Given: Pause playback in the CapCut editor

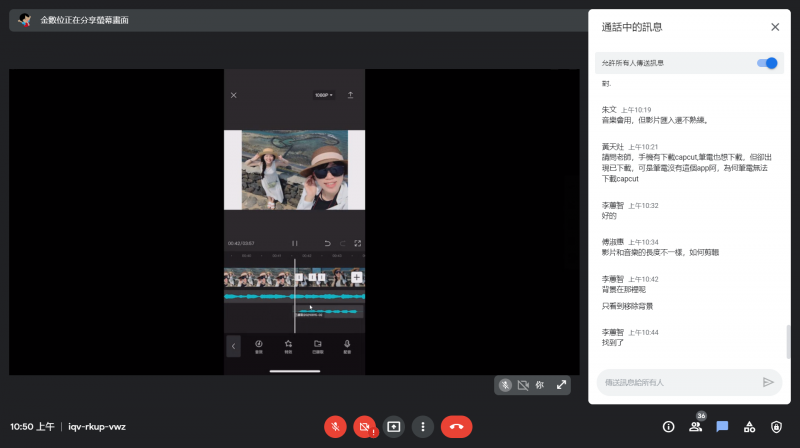Looking at the screenshot, I should point(294,243).
